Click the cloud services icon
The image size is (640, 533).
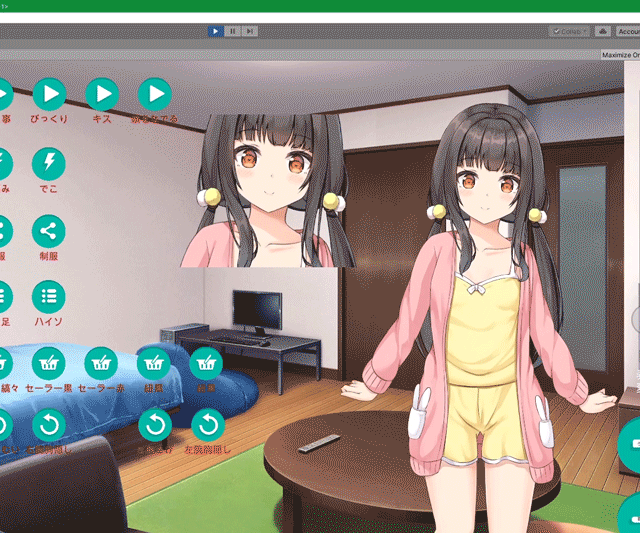[603, 31]
